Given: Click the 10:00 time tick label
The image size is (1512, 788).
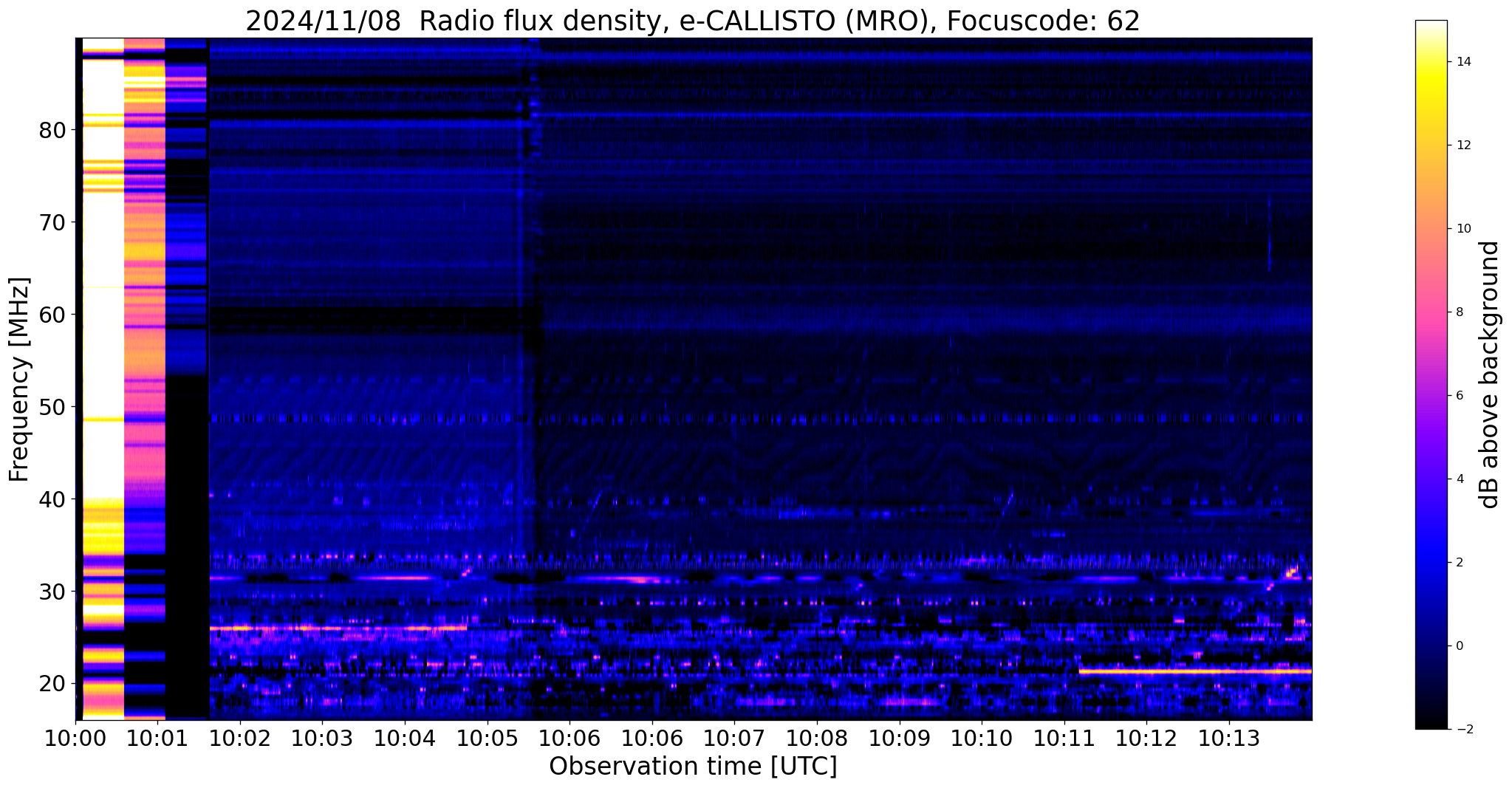Looking at the screenshot, I should tap(75, 738).
